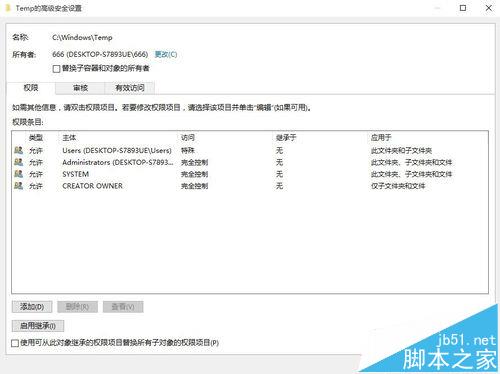Viewport: 500px width, 374px height.
Task: Enable the replace child object permissions checkbox
Action: (15, 343)
